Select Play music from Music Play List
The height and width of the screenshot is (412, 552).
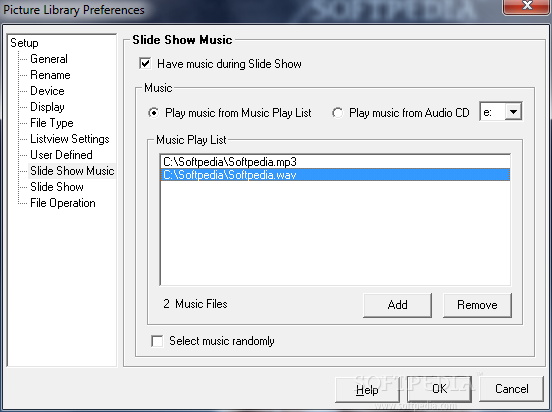pyautogui.click(x=153, y=113)
